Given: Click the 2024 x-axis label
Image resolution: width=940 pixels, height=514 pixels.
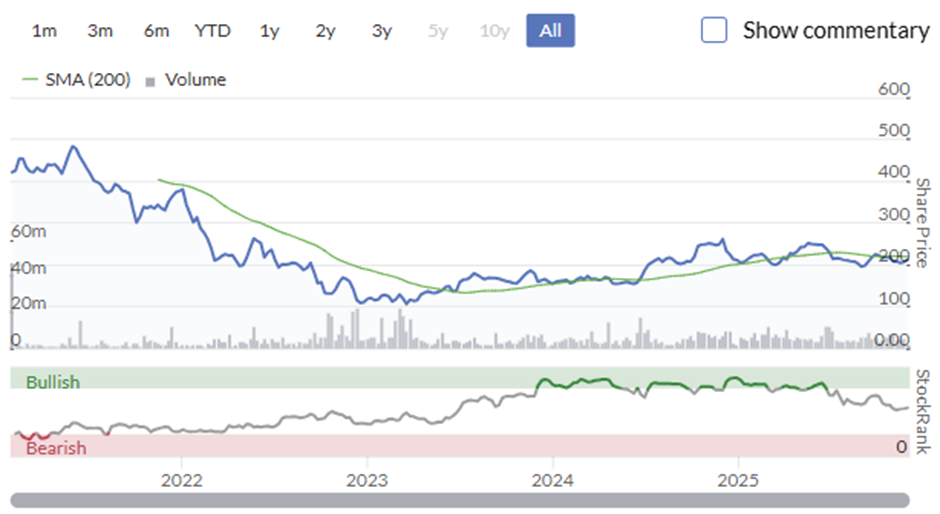Looking at the screenshot, I should [553, 480].
